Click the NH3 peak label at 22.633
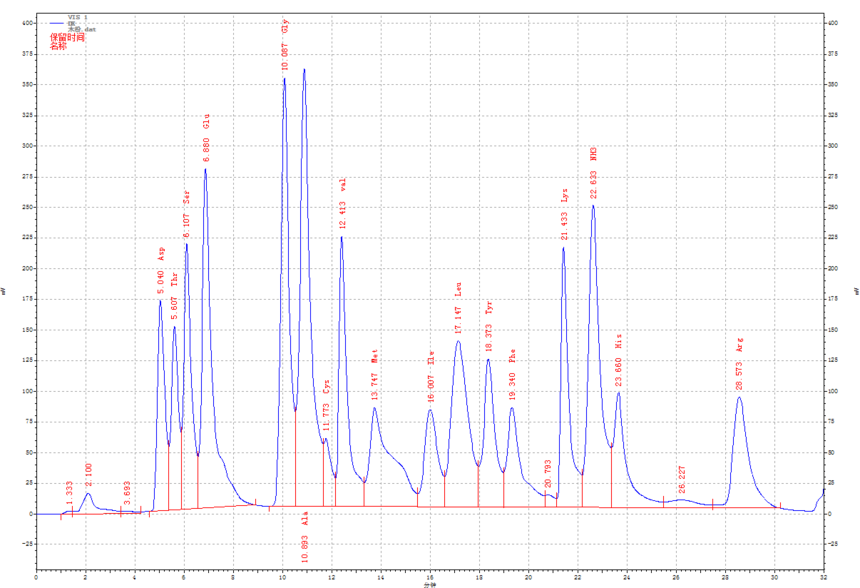This screenshot has height=588, width=860. click(x=593, y=173)
